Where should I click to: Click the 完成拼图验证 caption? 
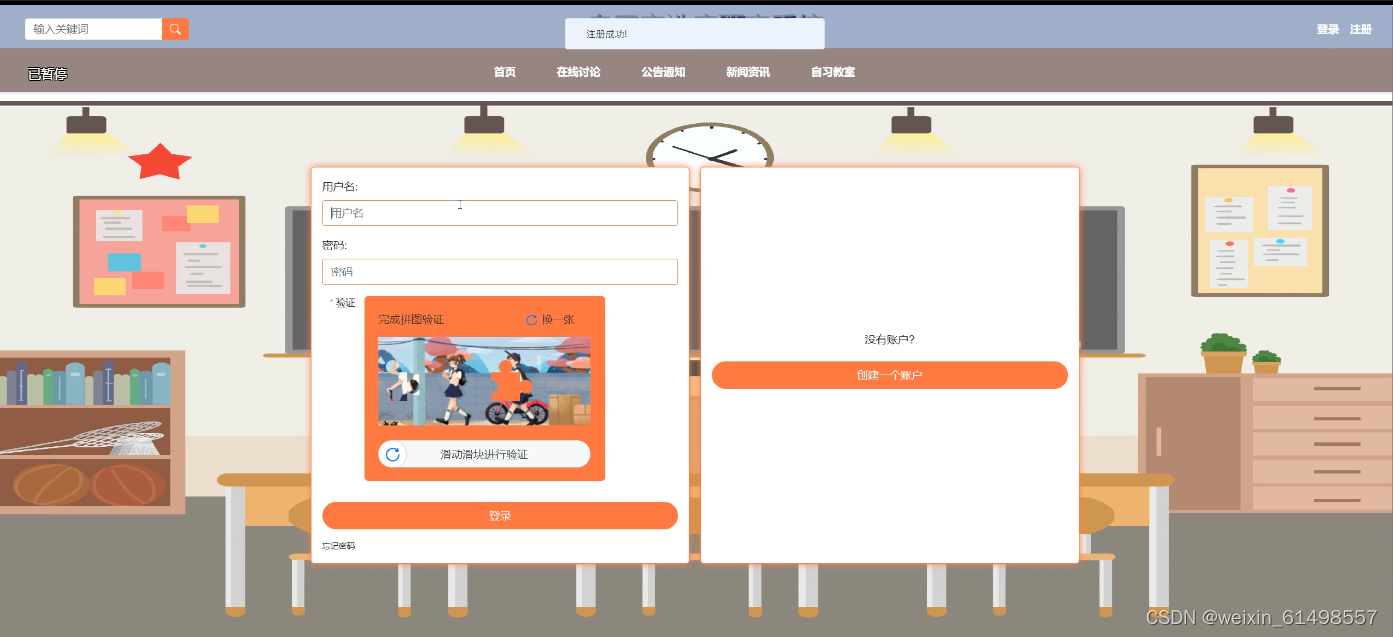[x=411, y=320]
